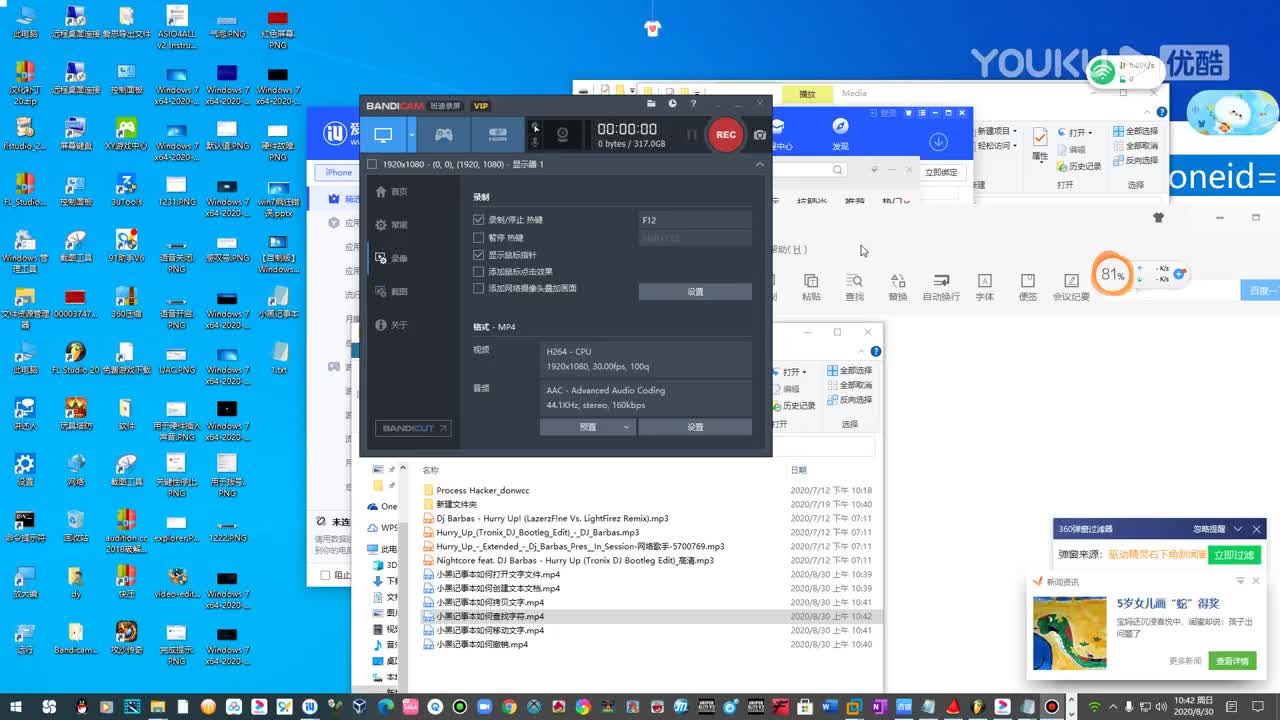The image size is (1280, 720).
Task: Open FL Studio 20 desktop icon
Action: (75, 358)
